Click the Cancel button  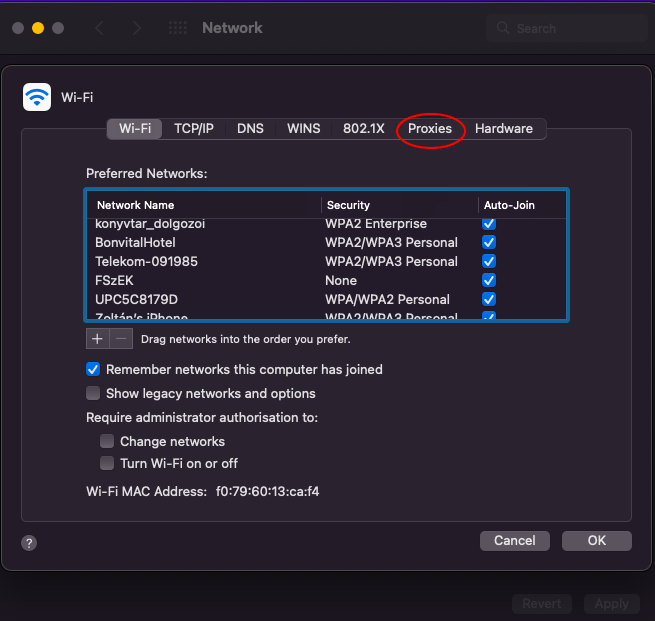514,540
